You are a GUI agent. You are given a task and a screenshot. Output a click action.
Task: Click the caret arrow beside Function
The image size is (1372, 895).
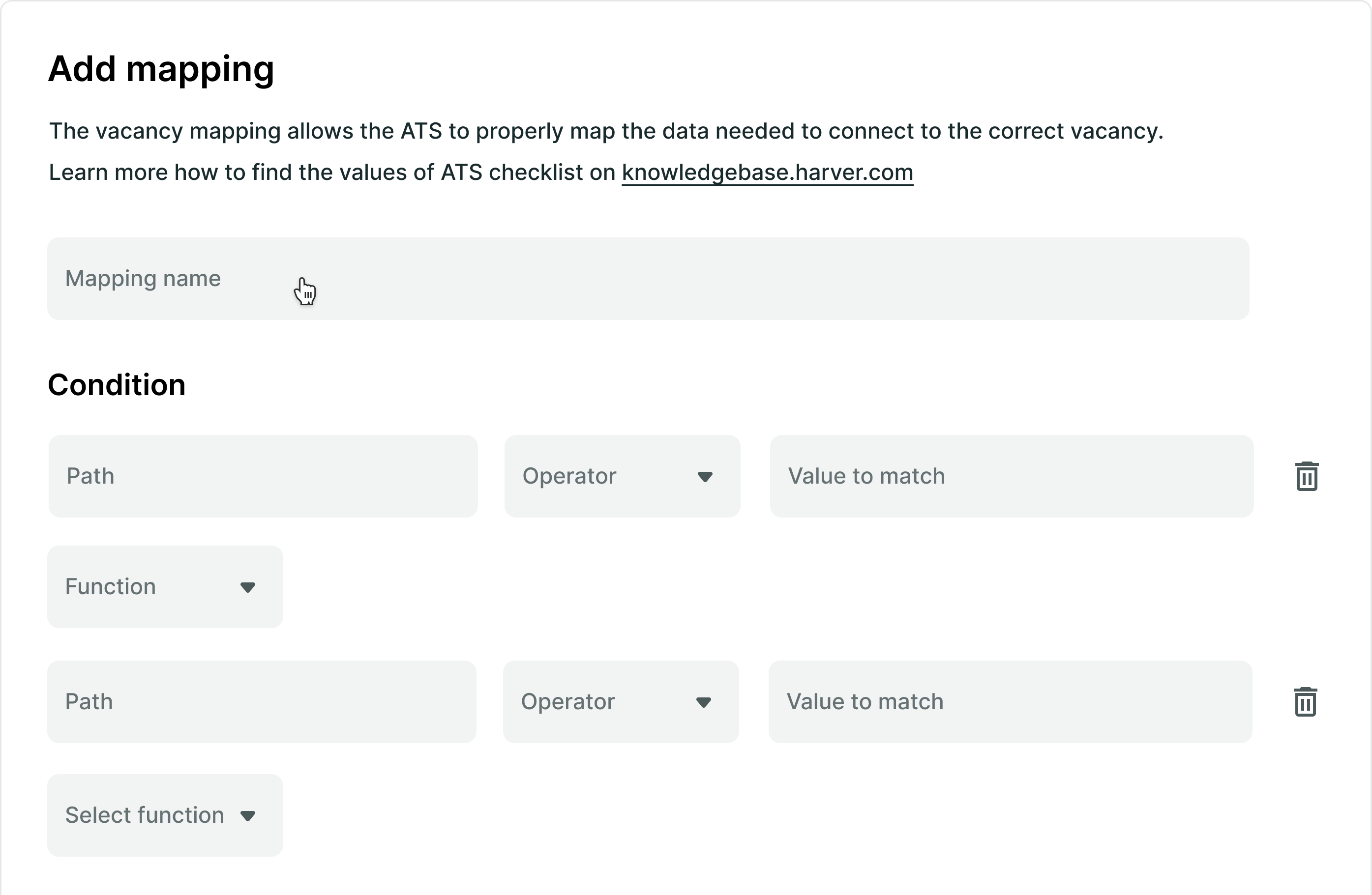[x=247, y=587]
